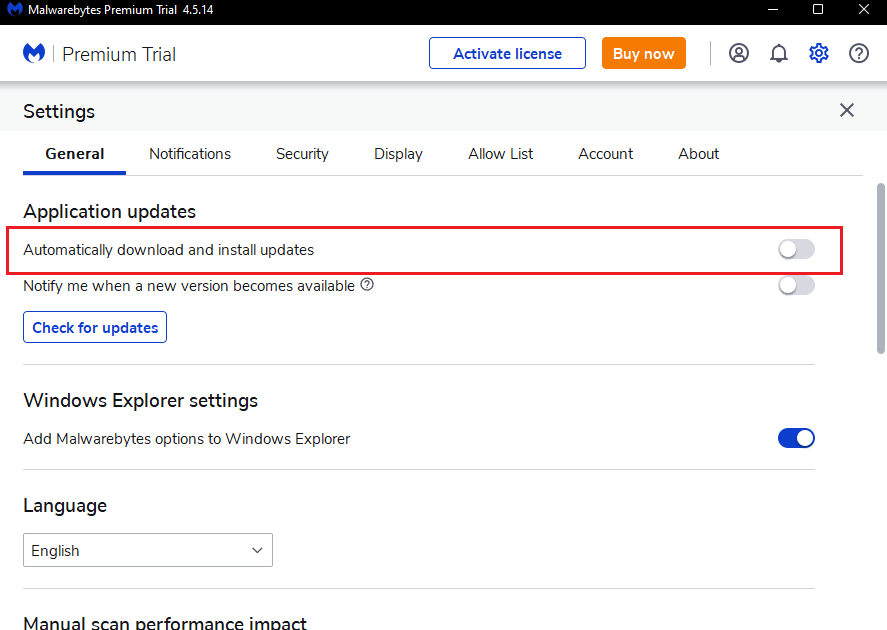Close the Settings panel with the X

pos(846,110)
